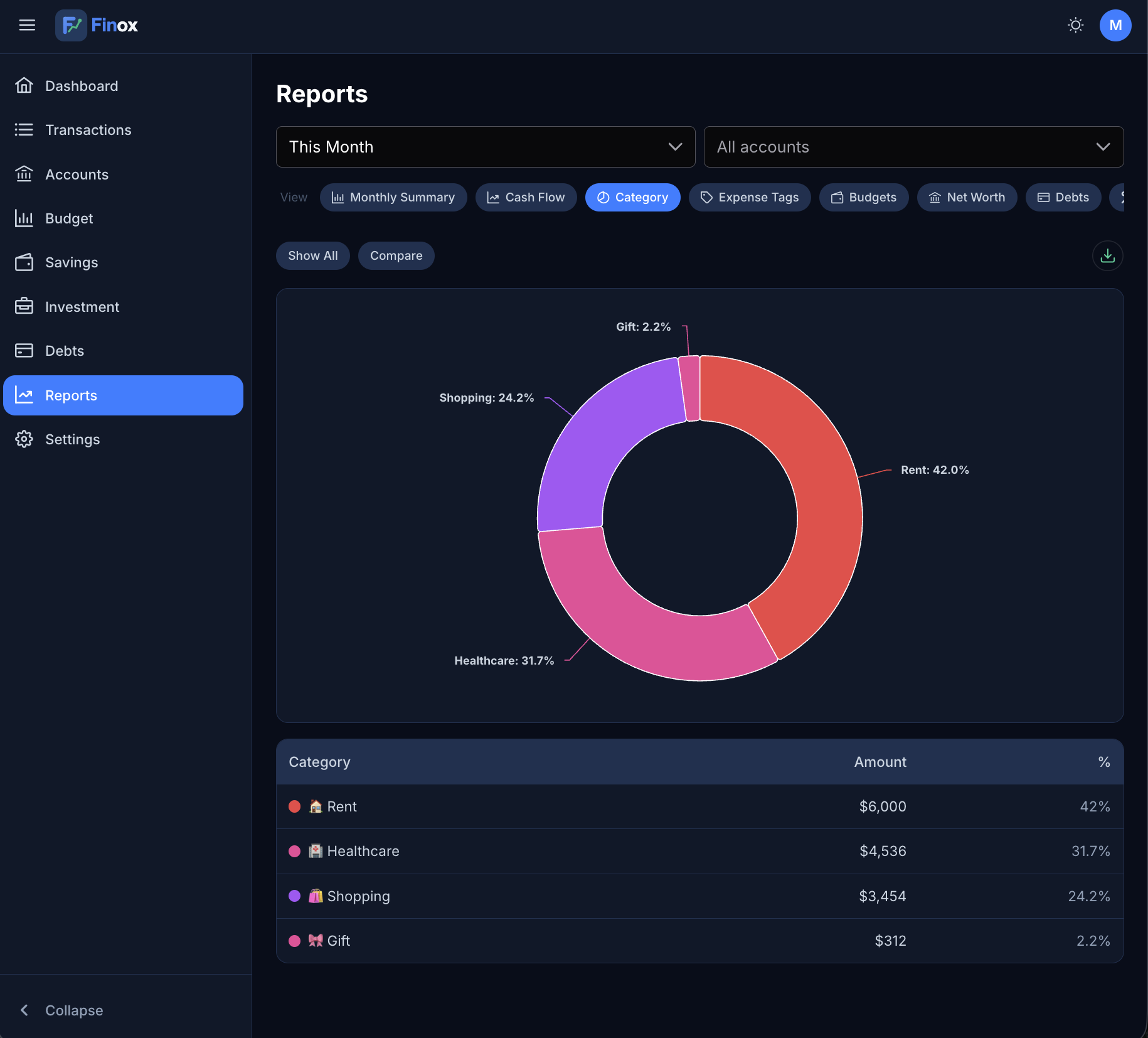Open Savings page label

[x=72, y=262]
